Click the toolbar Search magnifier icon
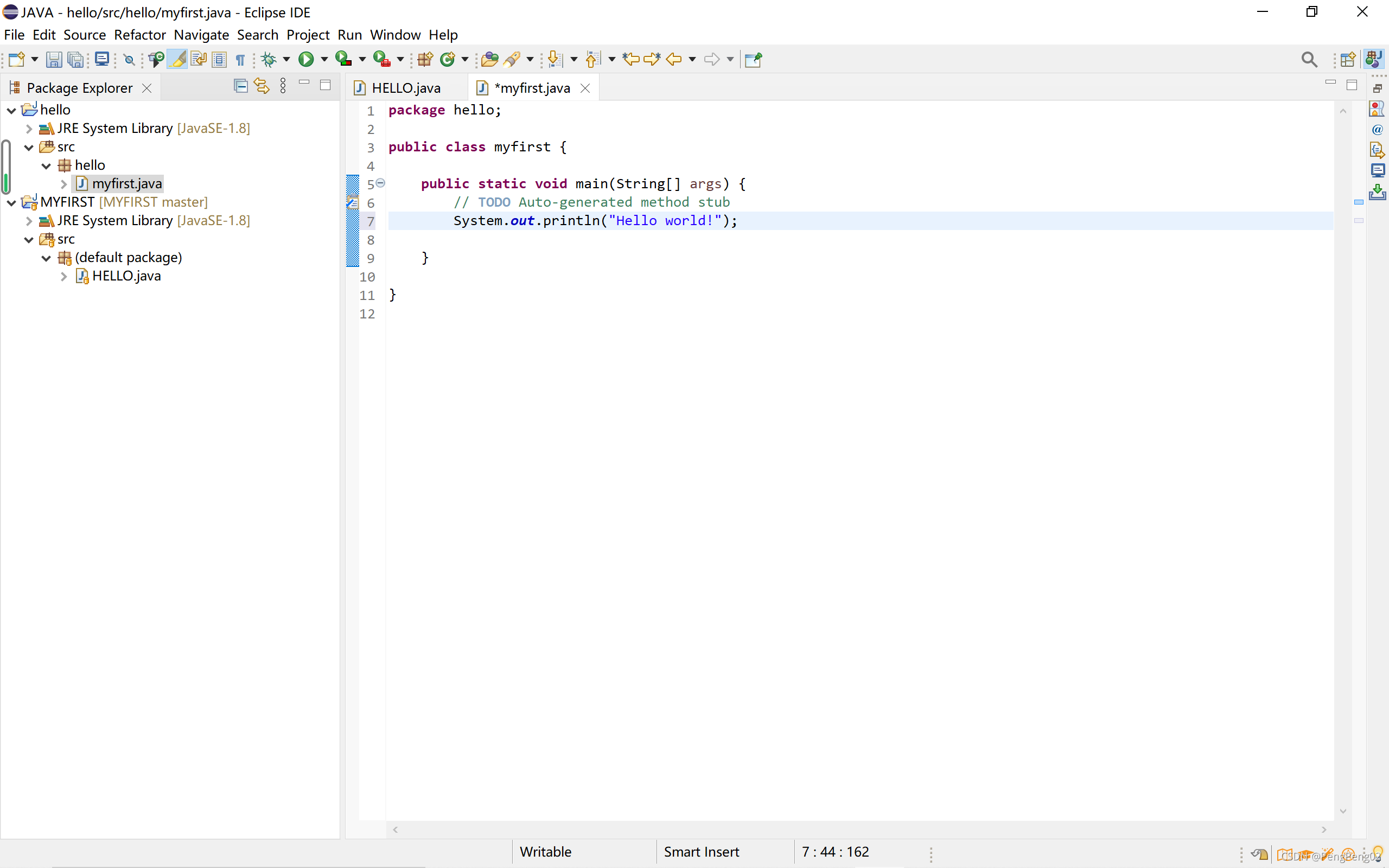The image size is (1389, 868). pos(1309,59)
